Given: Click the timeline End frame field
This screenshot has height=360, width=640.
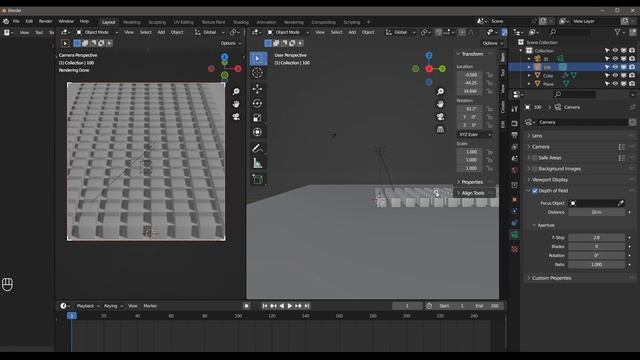Looking at the screenshot, I should (487, 306).
